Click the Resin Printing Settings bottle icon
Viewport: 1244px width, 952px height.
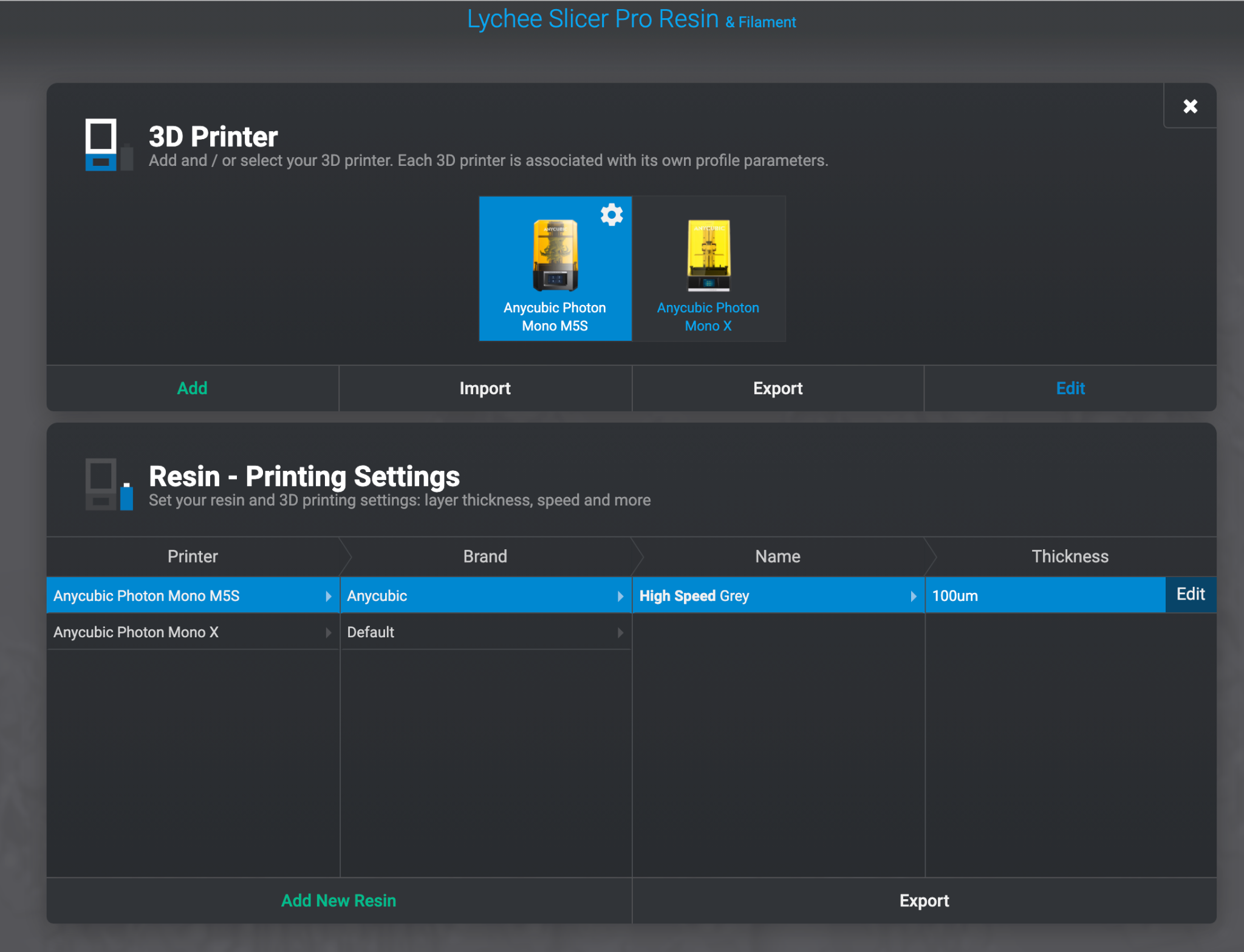(x=109, y=484)
